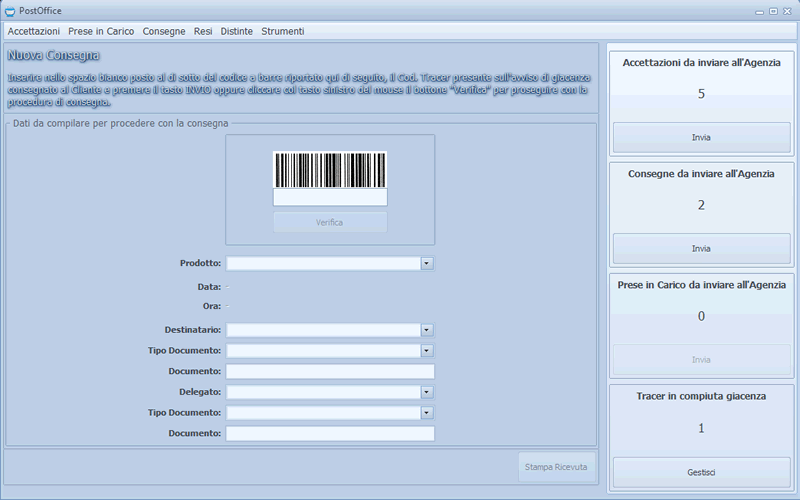Click the Prese in Carico da inviare all'Agenzia title
The image size is (800, 500).
[x=702, y=285]
